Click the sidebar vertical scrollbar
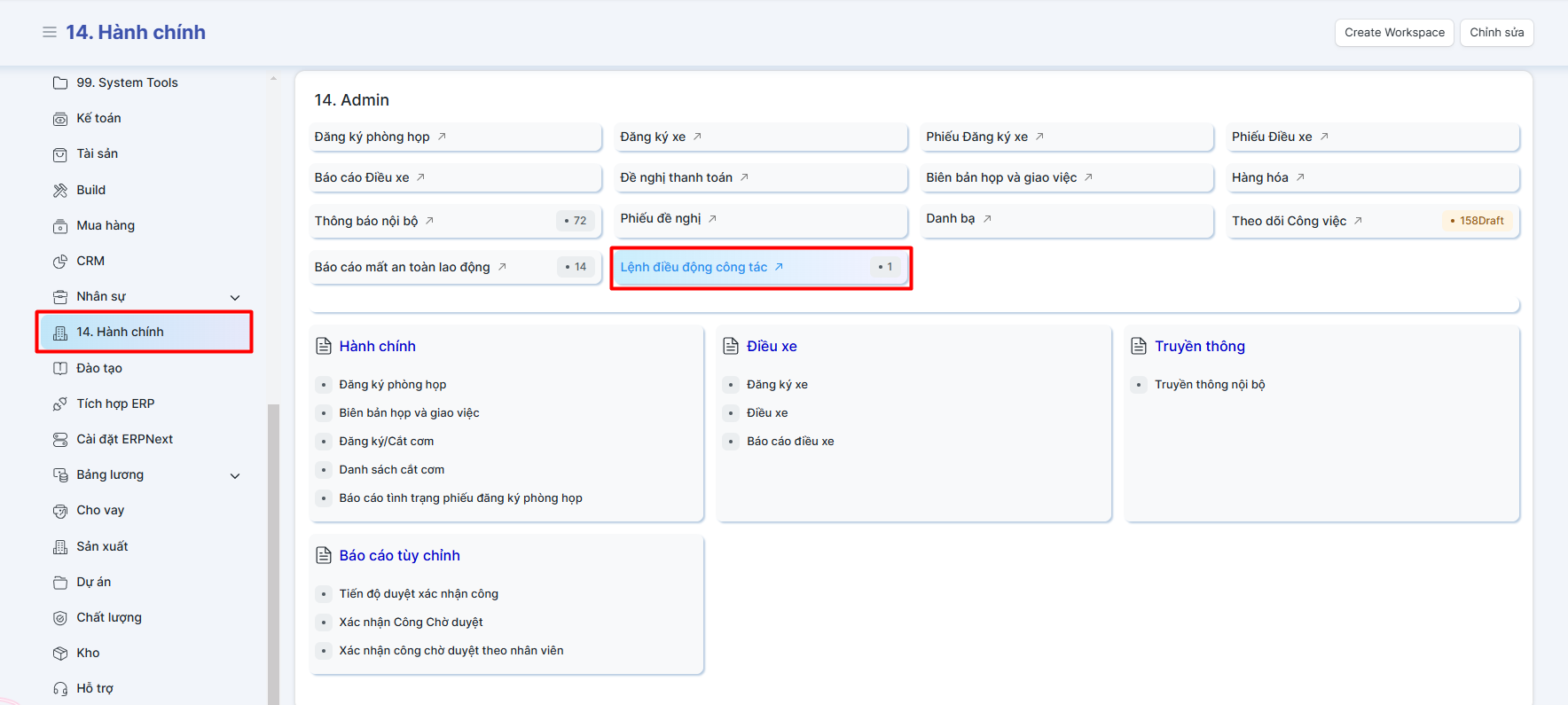 click(x=273, y=550)
